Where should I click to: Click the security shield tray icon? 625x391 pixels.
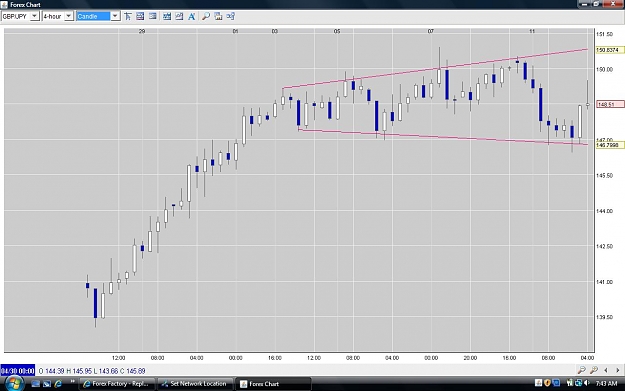tap(547, 383)
